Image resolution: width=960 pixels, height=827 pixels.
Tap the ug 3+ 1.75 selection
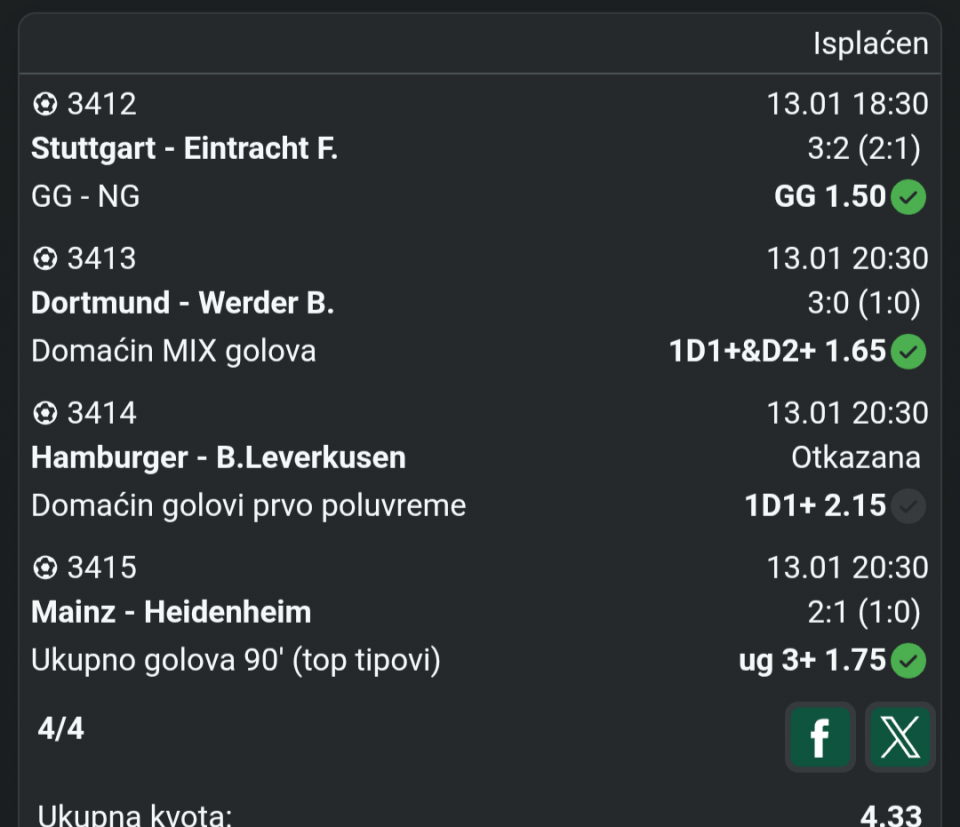[812, 661]
